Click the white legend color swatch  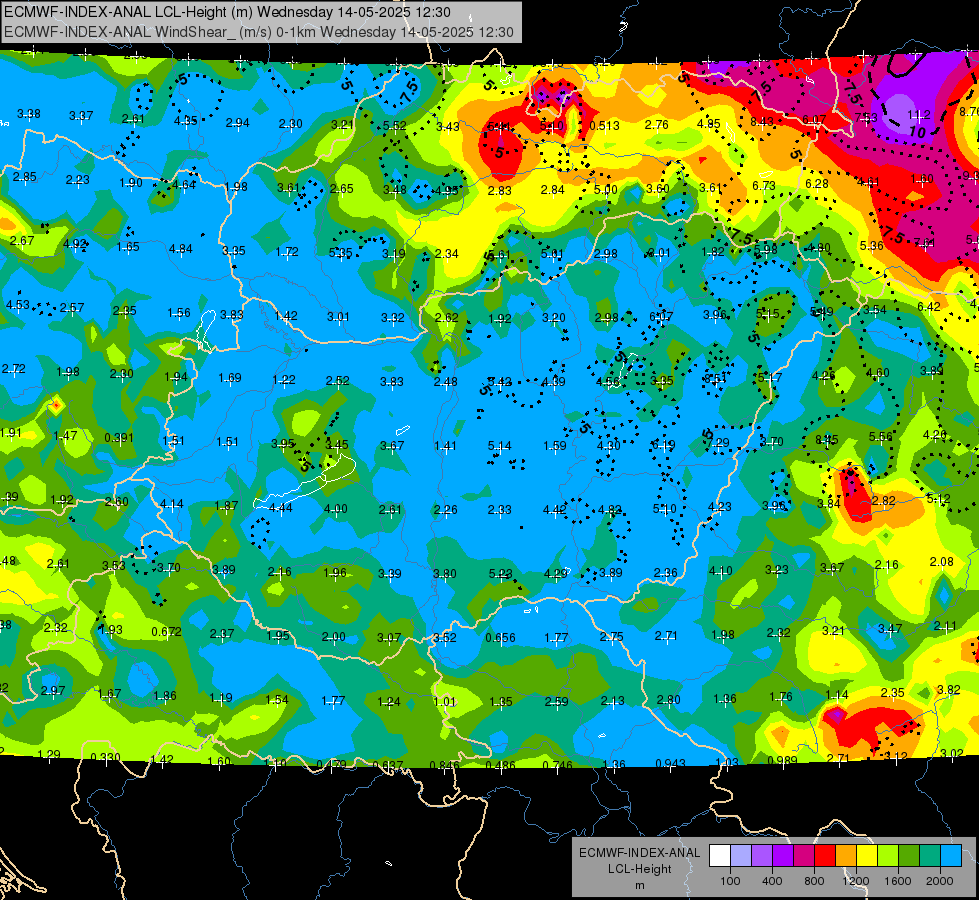point(720,856)
